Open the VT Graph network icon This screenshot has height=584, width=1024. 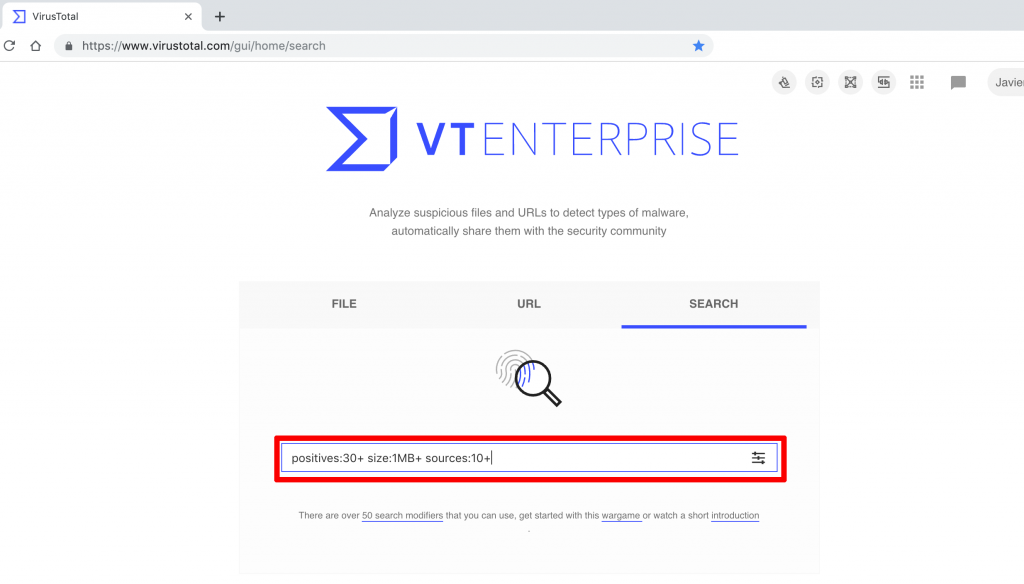pyautogui.click(x=850, y=82)
